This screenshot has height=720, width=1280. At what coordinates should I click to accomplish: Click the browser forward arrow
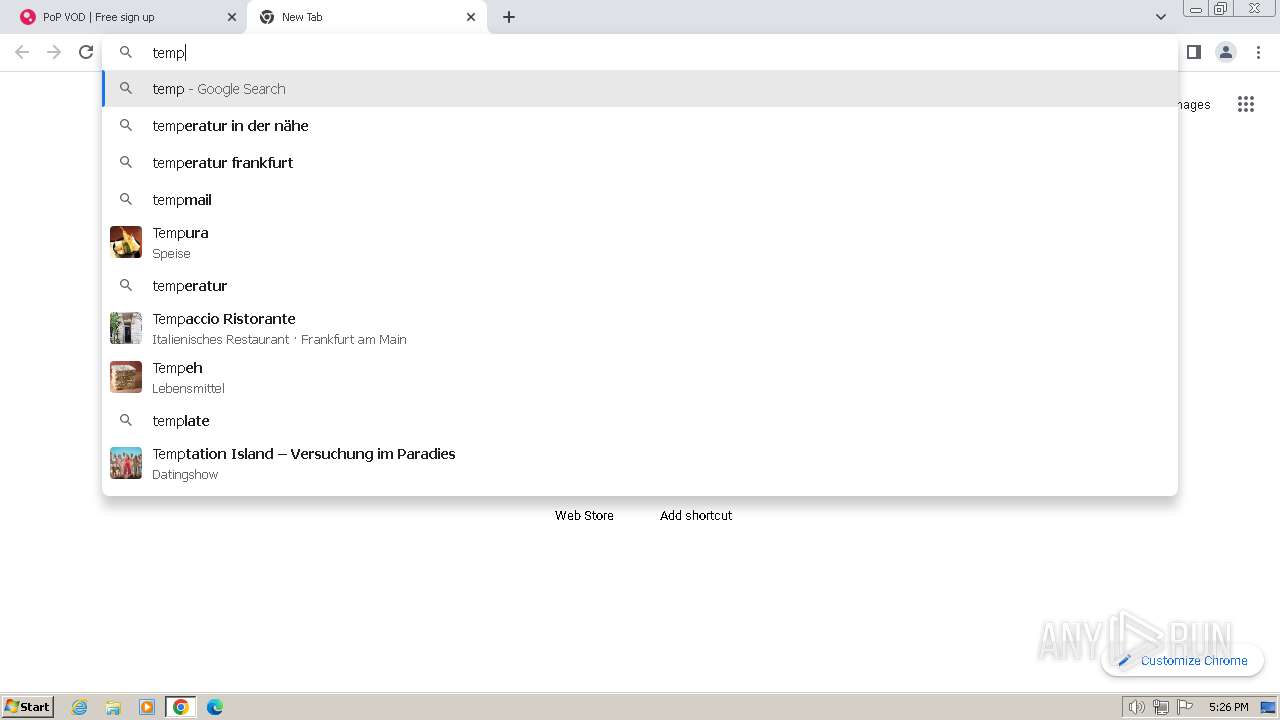(54, 52)
